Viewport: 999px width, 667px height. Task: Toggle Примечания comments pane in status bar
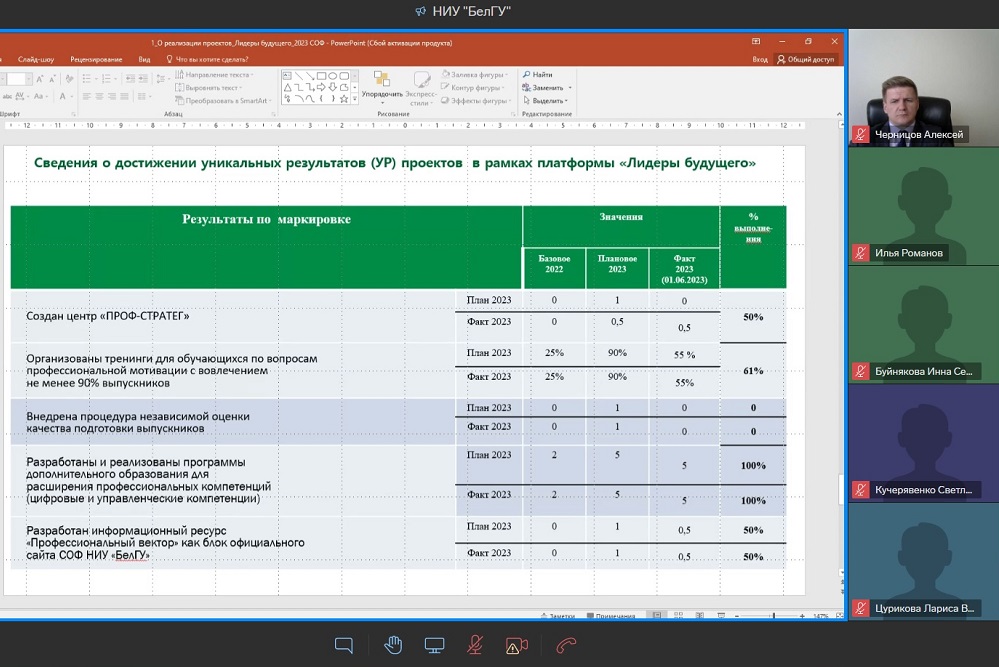(611, 616)
